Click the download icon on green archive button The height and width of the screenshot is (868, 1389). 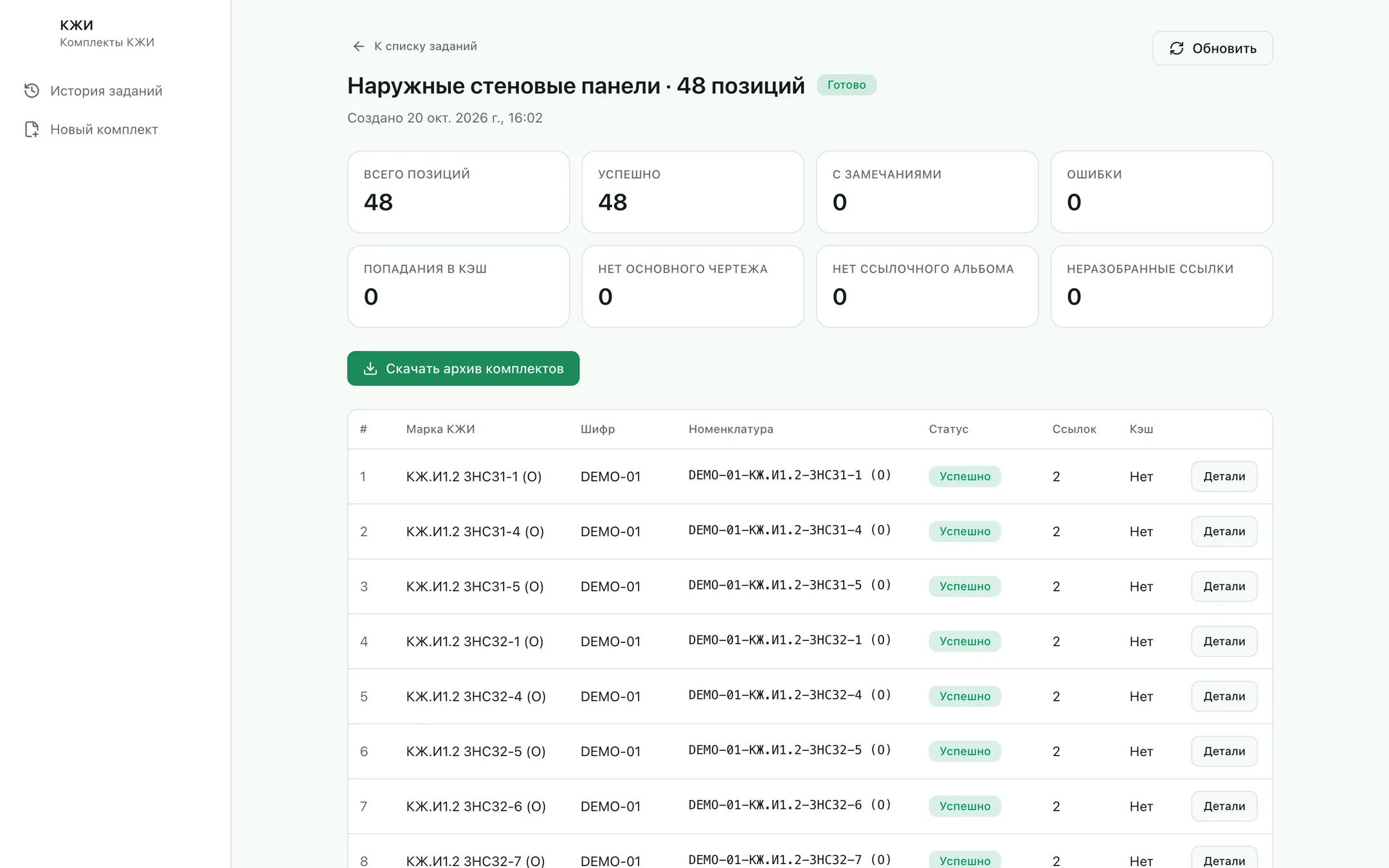[370, 368]
